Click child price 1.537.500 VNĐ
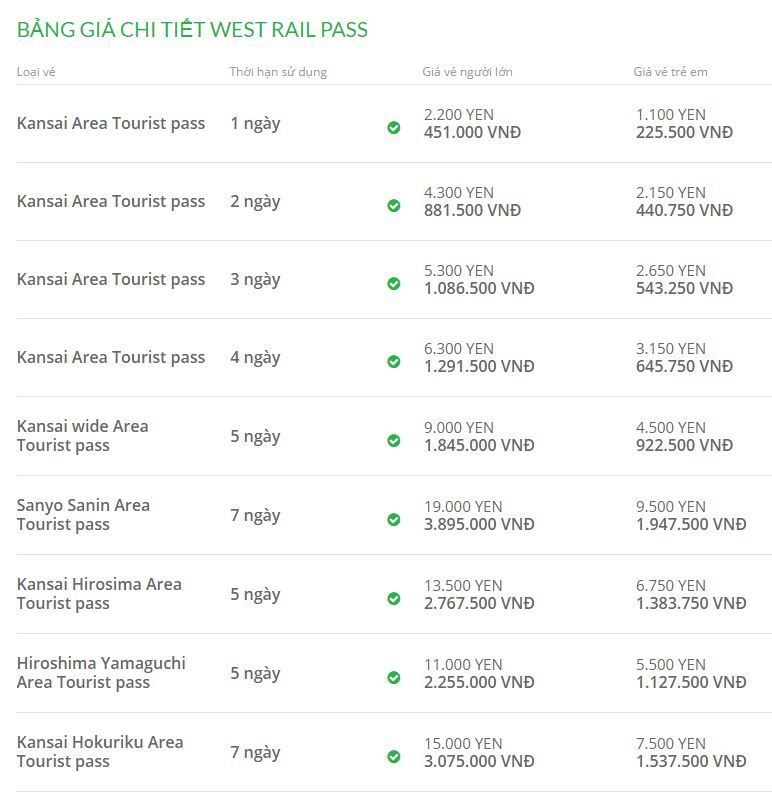772x794 pixels. [691, 761]
